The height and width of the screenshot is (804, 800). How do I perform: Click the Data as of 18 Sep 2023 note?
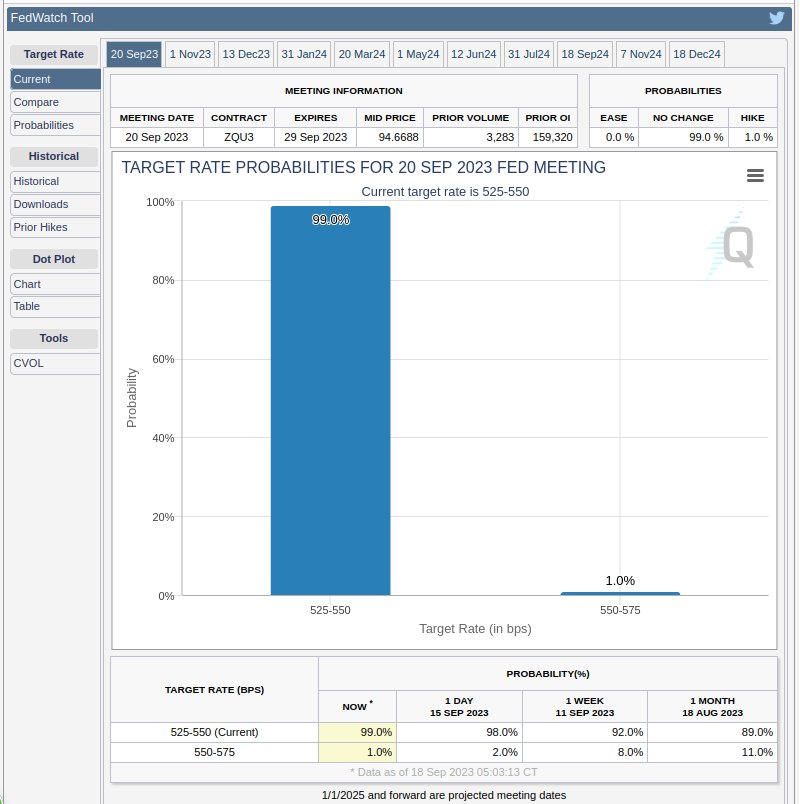click(x=444, y=772)
